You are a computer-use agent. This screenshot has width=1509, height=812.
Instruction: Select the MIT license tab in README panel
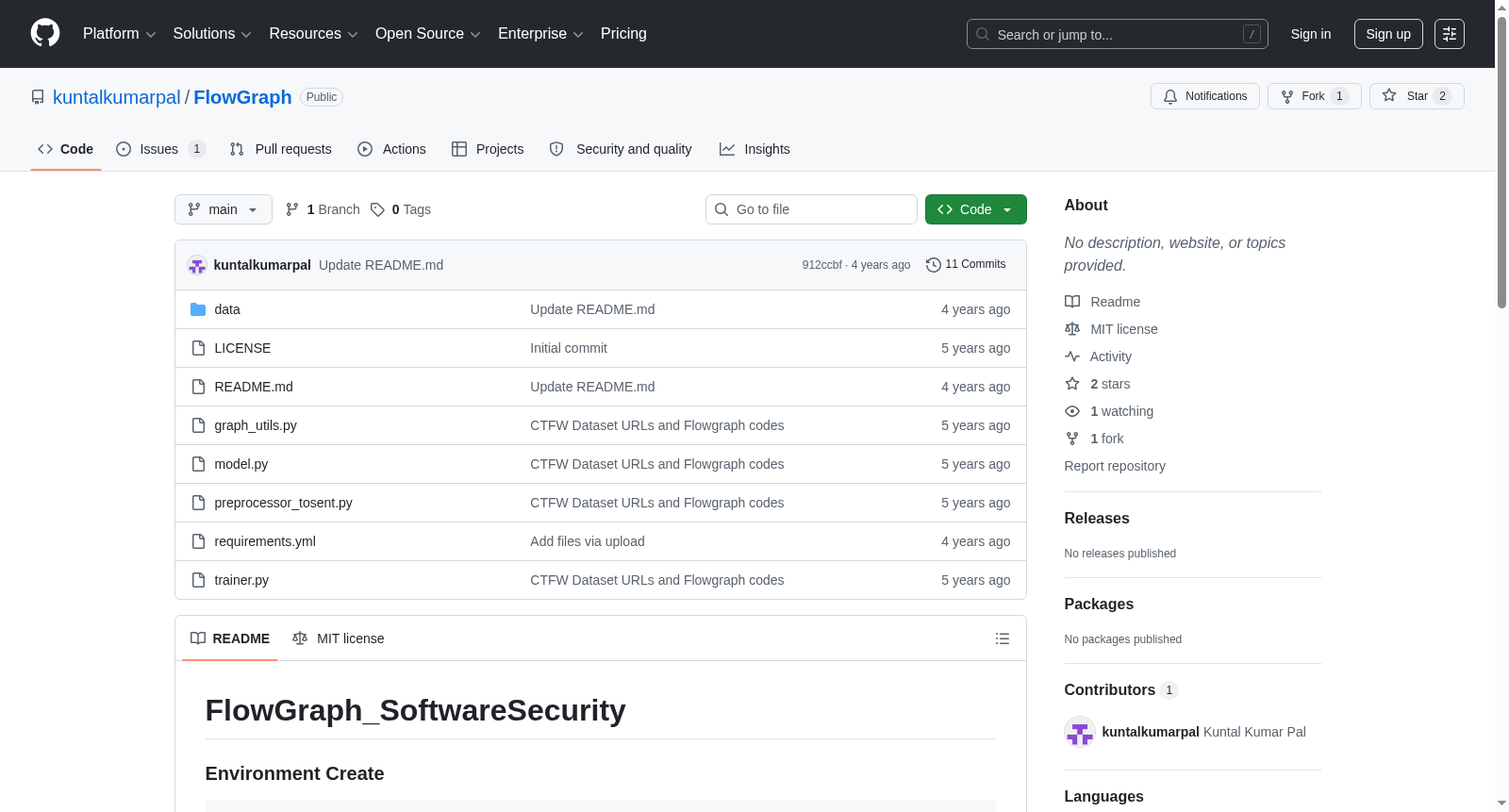point(339,638)
